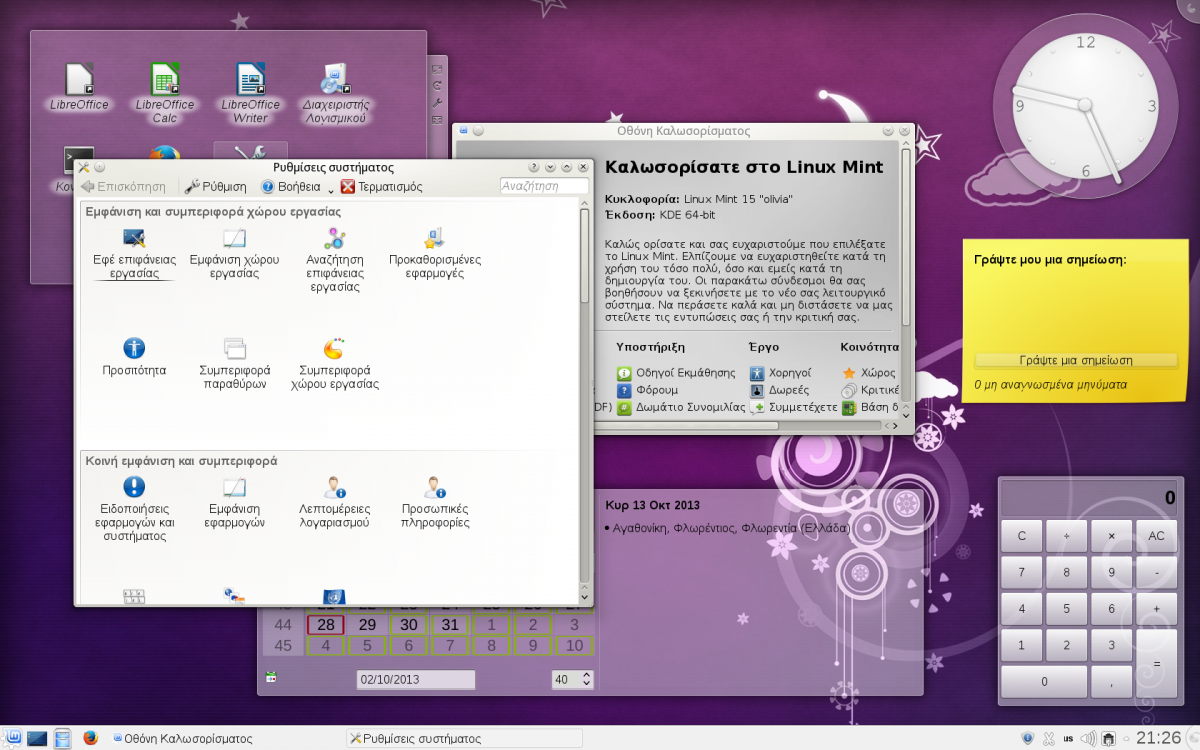
Task: Click the volume speaker icon in system tray
Action: (x=1089, y=738)
